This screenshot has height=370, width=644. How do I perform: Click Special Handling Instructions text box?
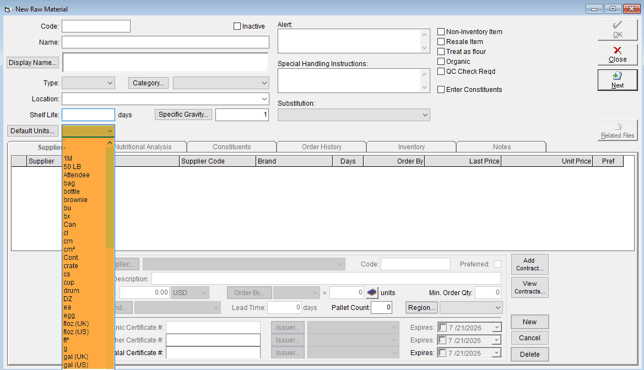[350, 80]
